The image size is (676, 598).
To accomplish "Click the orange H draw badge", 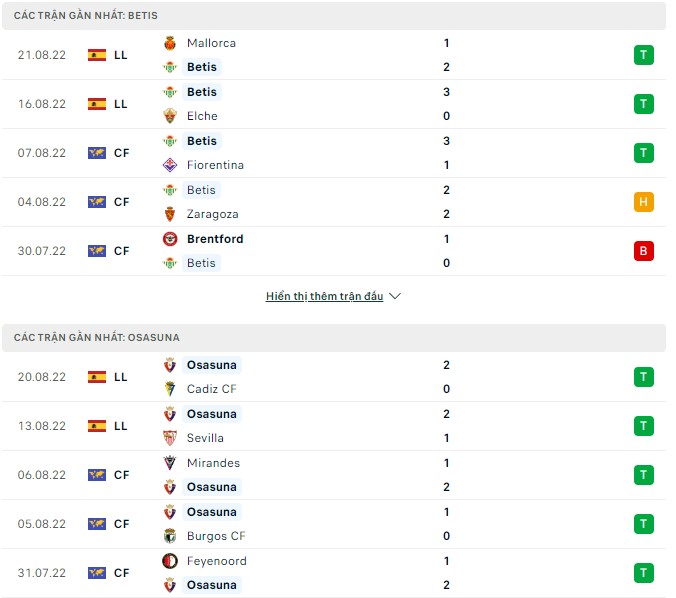I will (643, 202).
